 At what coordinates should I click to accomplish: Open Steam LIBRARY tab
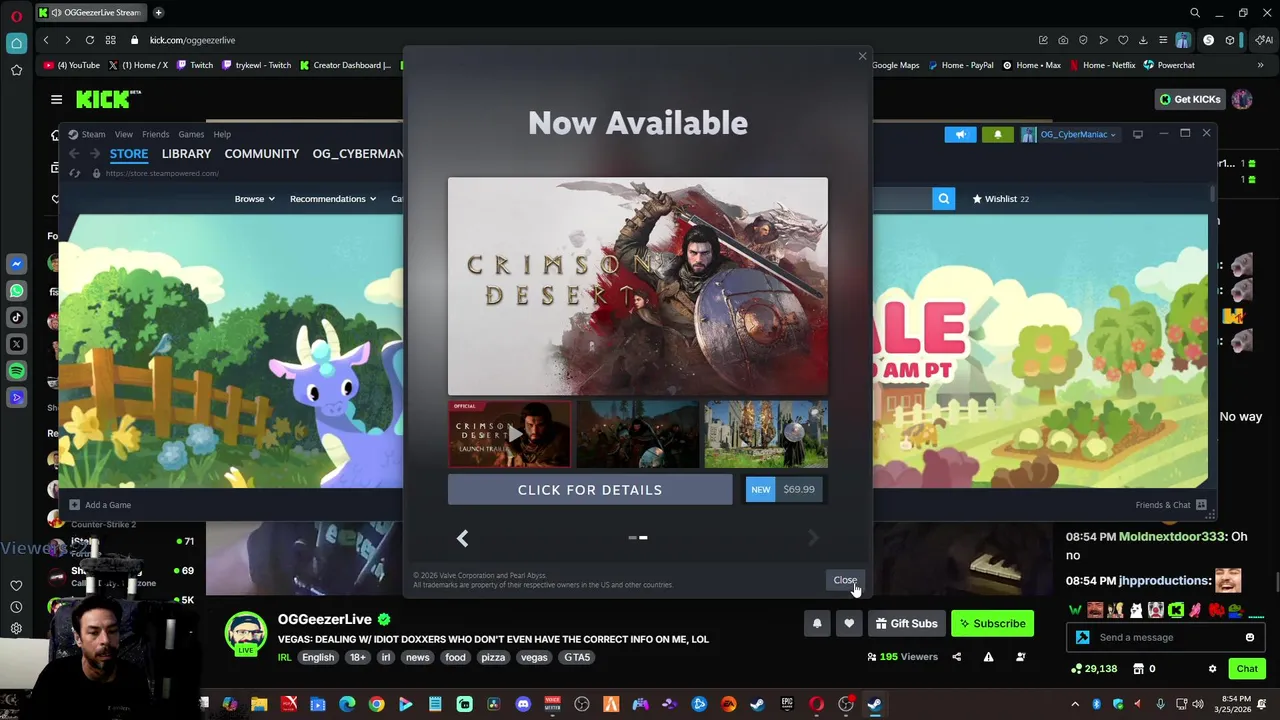186,154
